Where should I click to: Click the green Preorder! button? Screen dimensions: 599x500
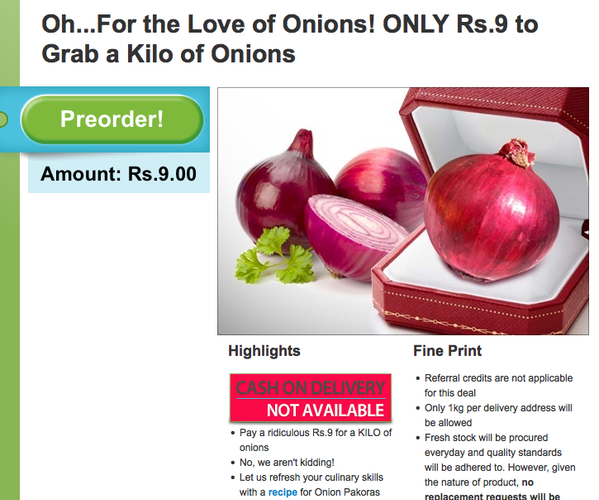tap(112, 119)
